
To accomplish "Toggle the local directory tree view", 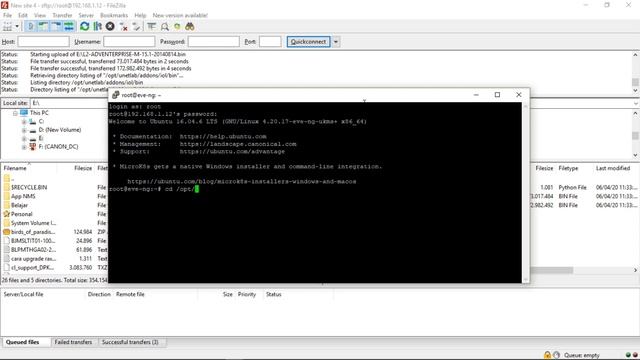I will (x=43, y=27).
